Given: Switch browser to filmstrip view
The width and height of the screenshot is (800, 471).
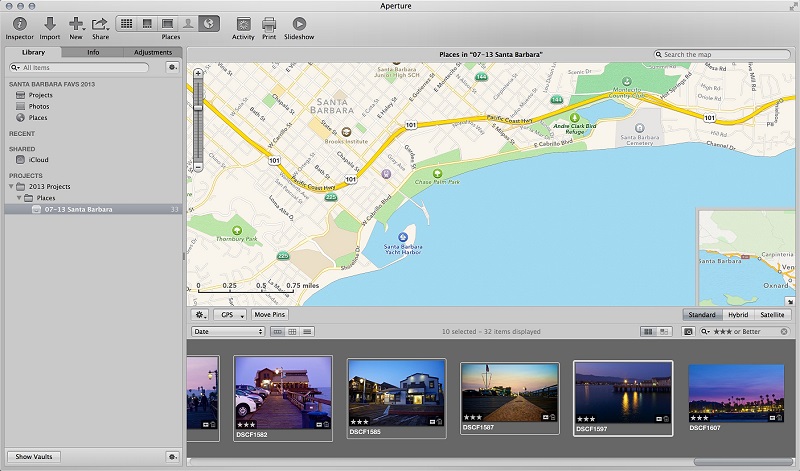Looking at the screenshot, I should 277,332.
